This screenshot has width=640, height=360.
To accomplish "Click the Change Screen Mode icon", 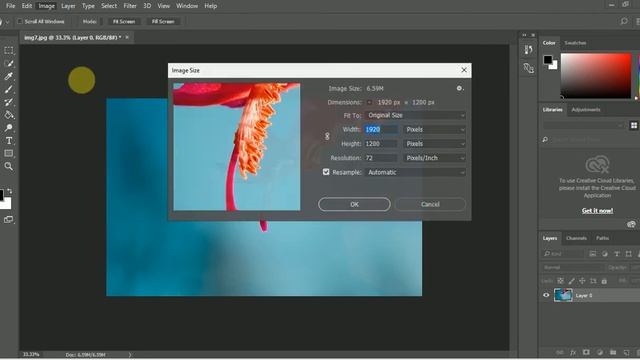I will click(x=8, y=220).
